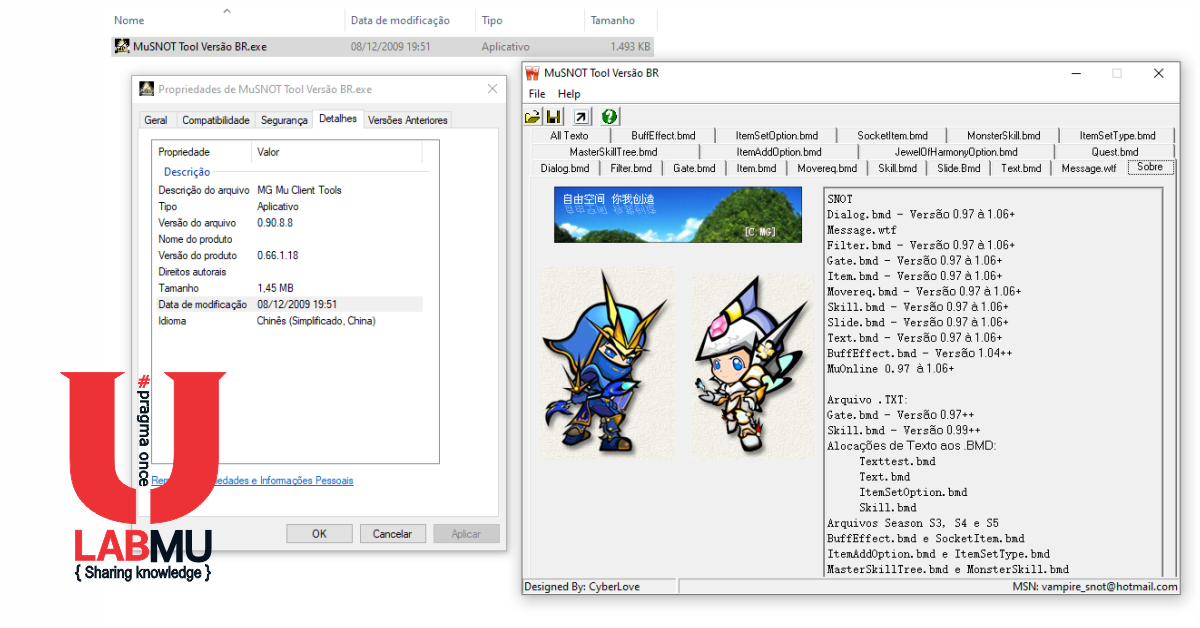Open the Help menu

tap(569, 94)
